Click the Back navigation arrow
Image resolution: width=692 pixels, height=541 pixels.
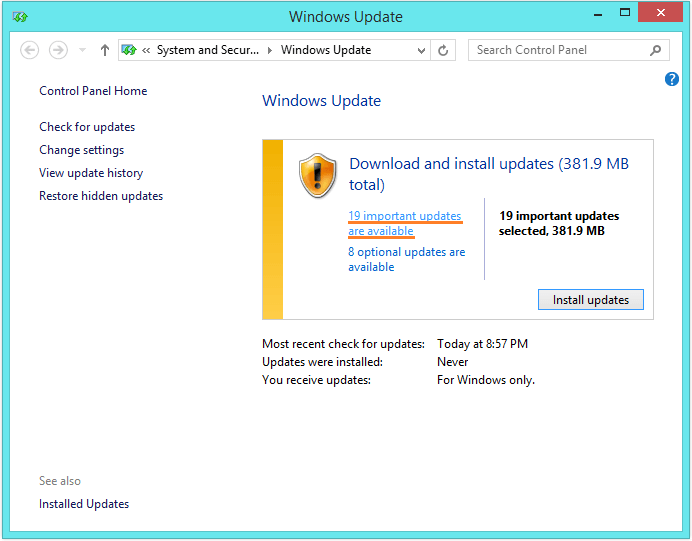coord(30,50)
